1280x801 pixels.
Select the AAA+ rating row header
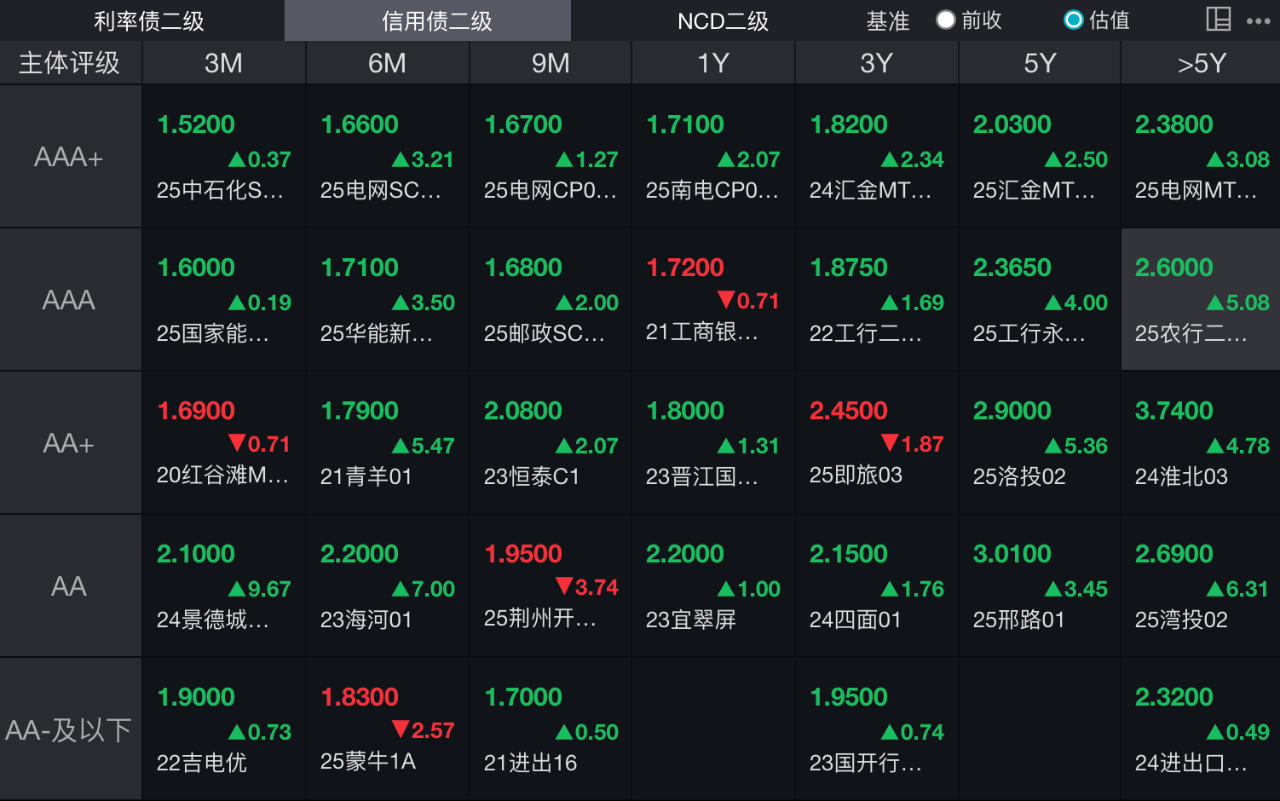[69, 157]
